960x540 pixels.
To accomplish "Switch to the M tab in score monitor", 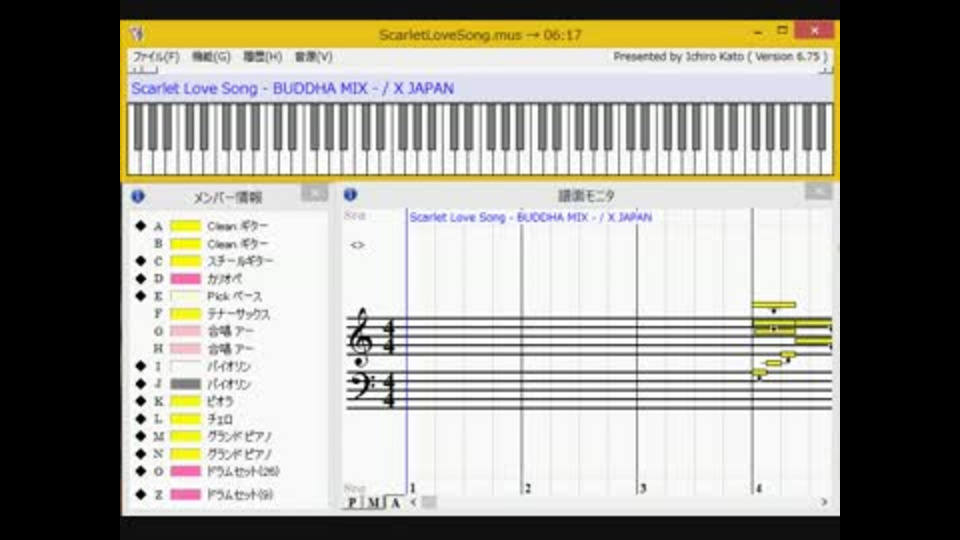I will 373,503.
